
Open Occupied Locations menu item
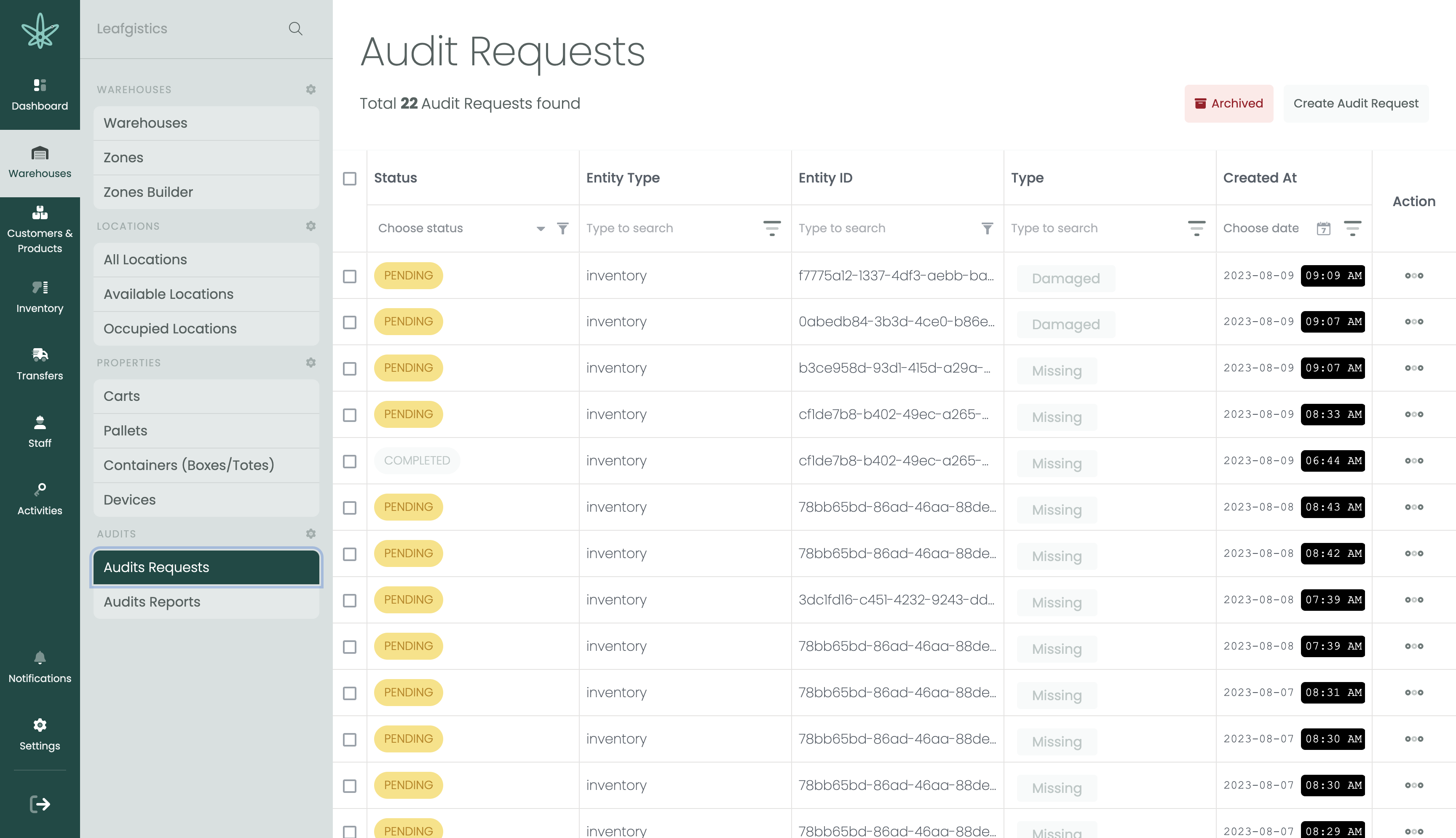tap(206, 329)
